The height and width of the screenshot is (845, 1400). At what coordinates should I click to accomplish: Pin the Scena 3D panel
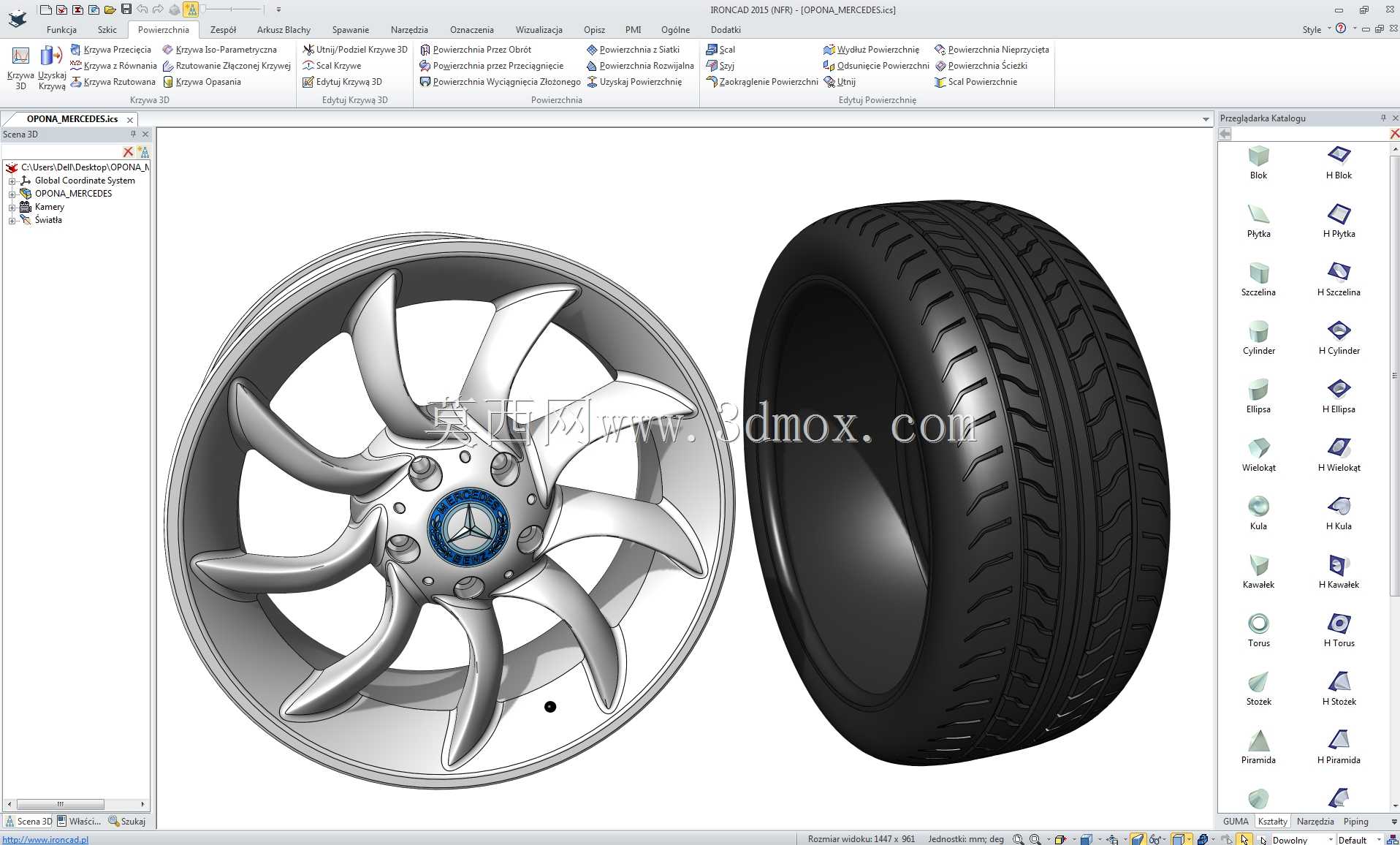click(x=133, y=134)
